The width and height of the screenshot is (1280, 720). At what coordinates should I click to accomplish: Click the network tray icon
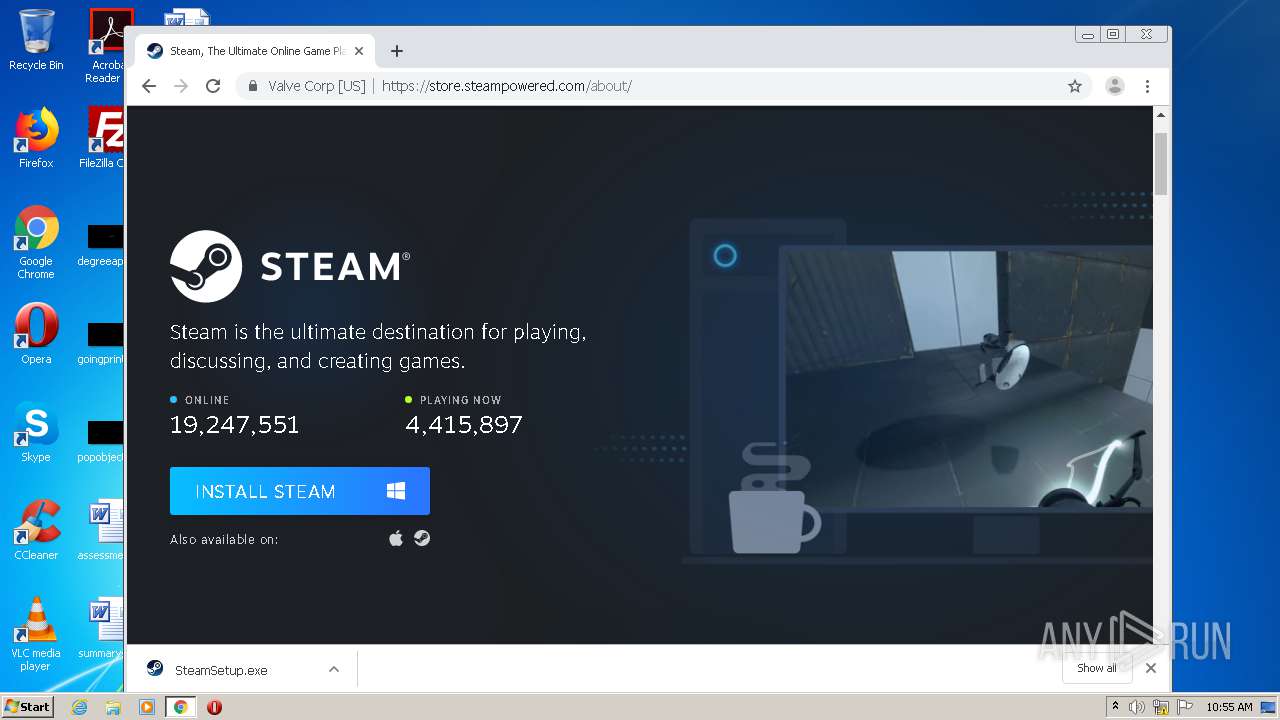coord(1161,707)
